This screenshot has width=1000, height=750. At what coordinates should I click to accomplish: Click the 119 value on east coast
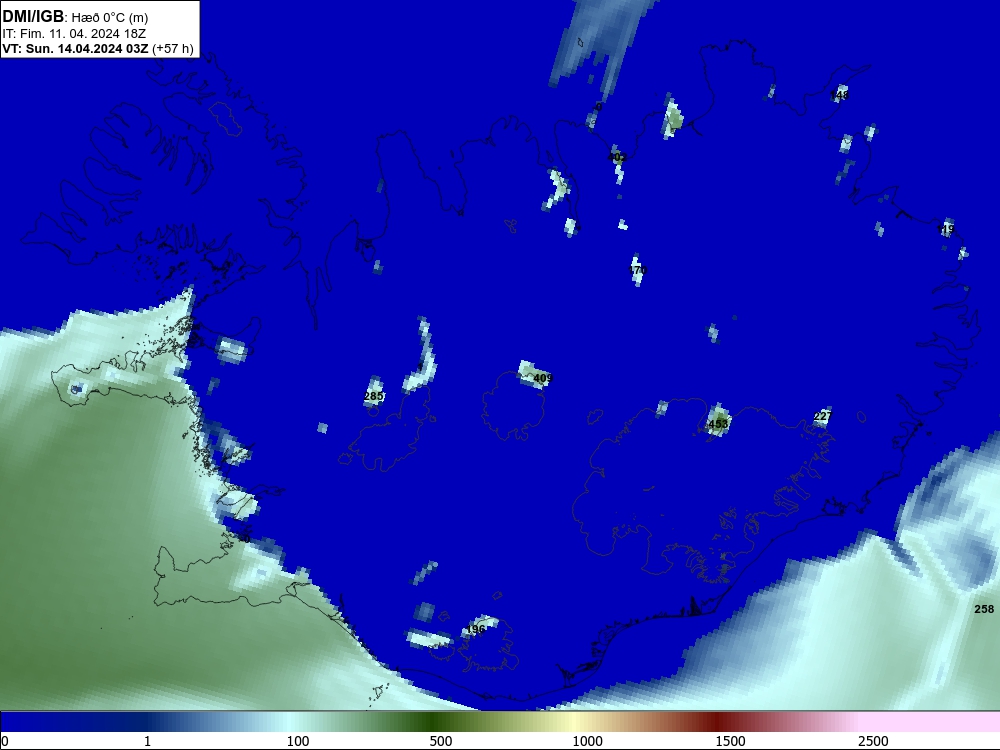(946, 229)
